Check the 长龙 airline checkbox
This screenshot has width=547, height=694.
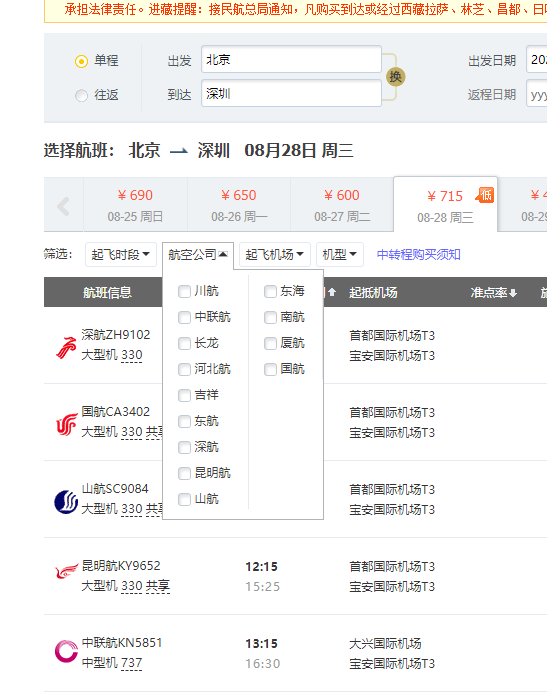coord(184,343)
